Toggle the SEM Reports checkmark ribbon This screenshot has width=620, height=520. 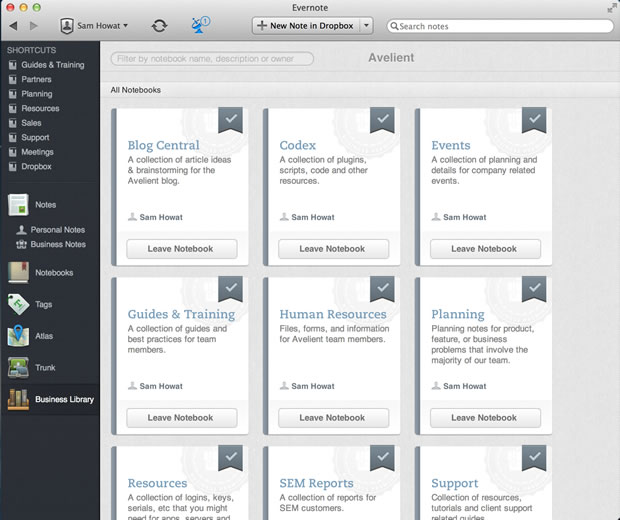click(382, 458)
